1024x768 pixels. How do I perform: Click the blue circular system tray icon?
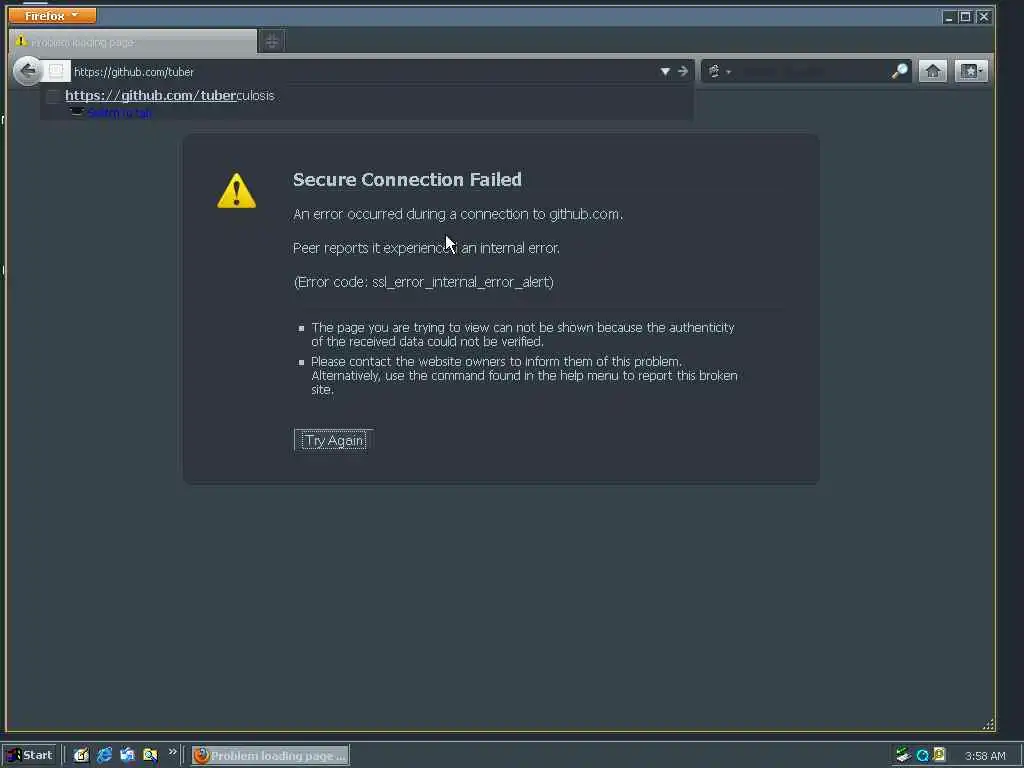tap(922, 756)
